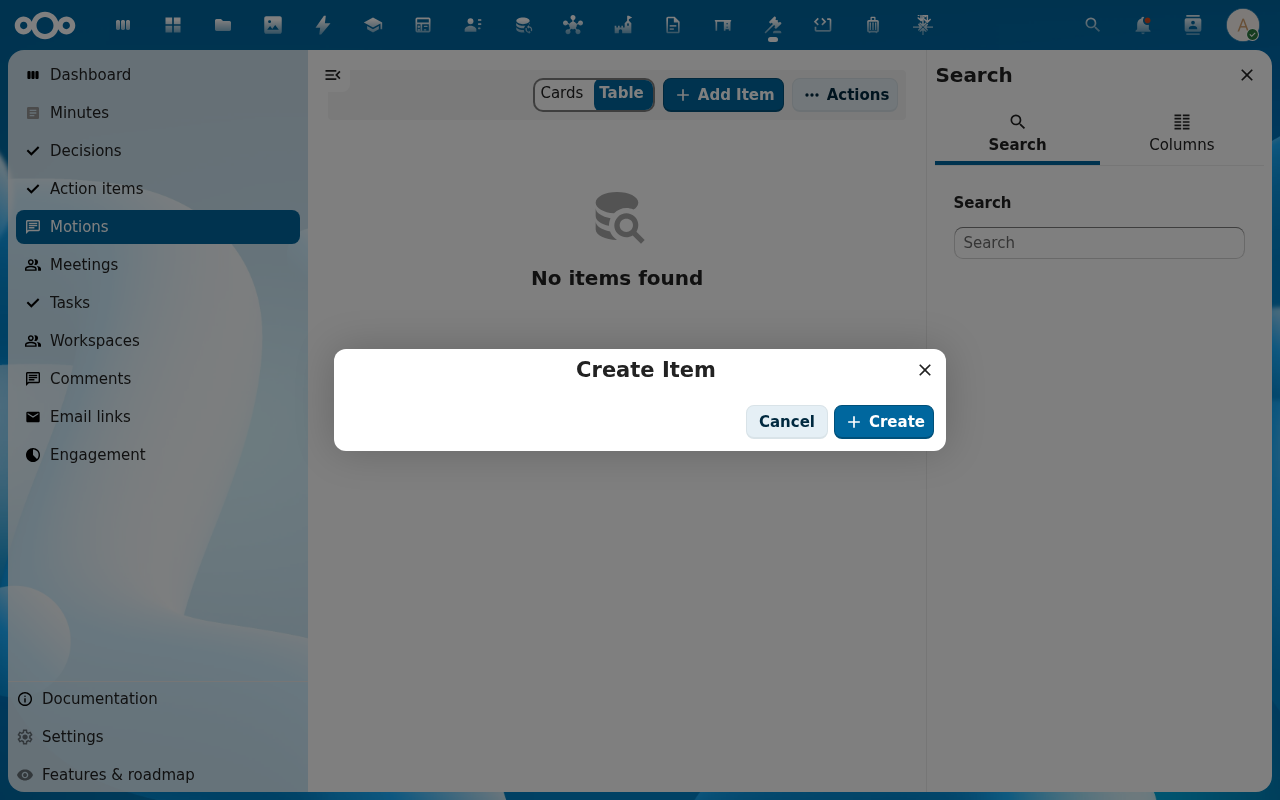Open Action items in left navigation
1280x800 pixels.
(x=158, y=189)
